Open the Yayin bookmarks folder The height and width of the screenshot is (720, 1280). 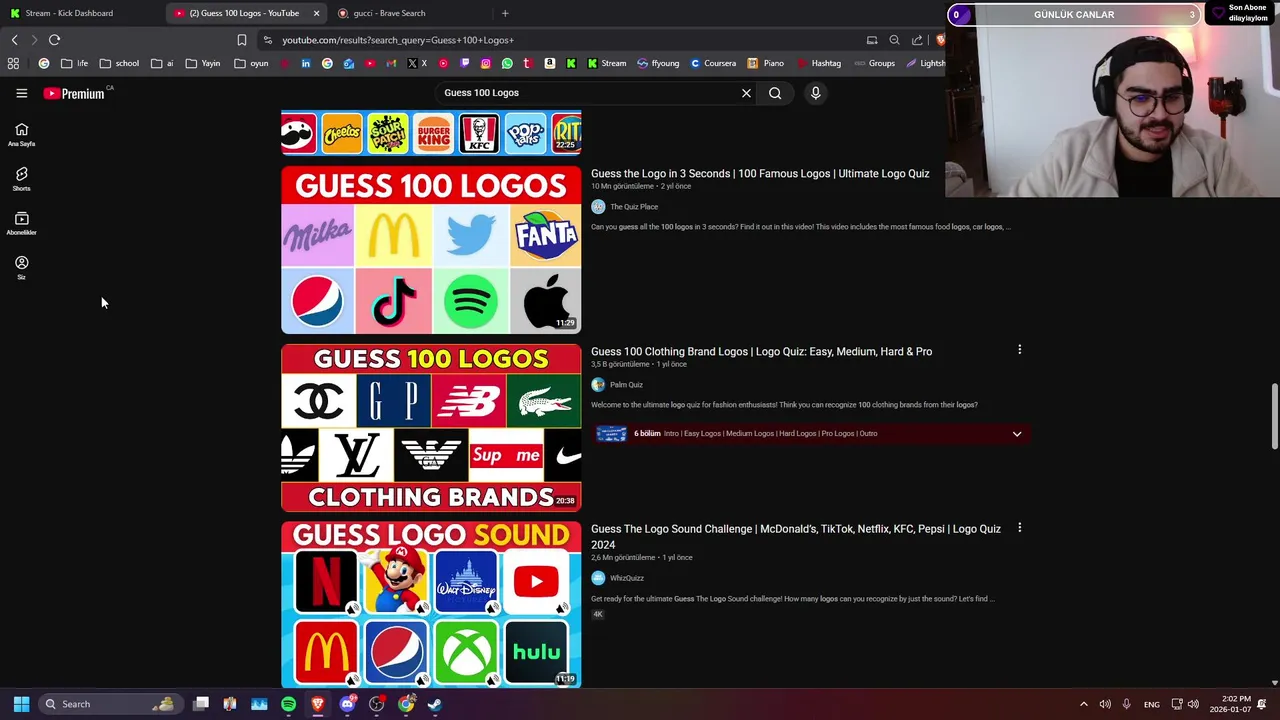click(203, 63)
